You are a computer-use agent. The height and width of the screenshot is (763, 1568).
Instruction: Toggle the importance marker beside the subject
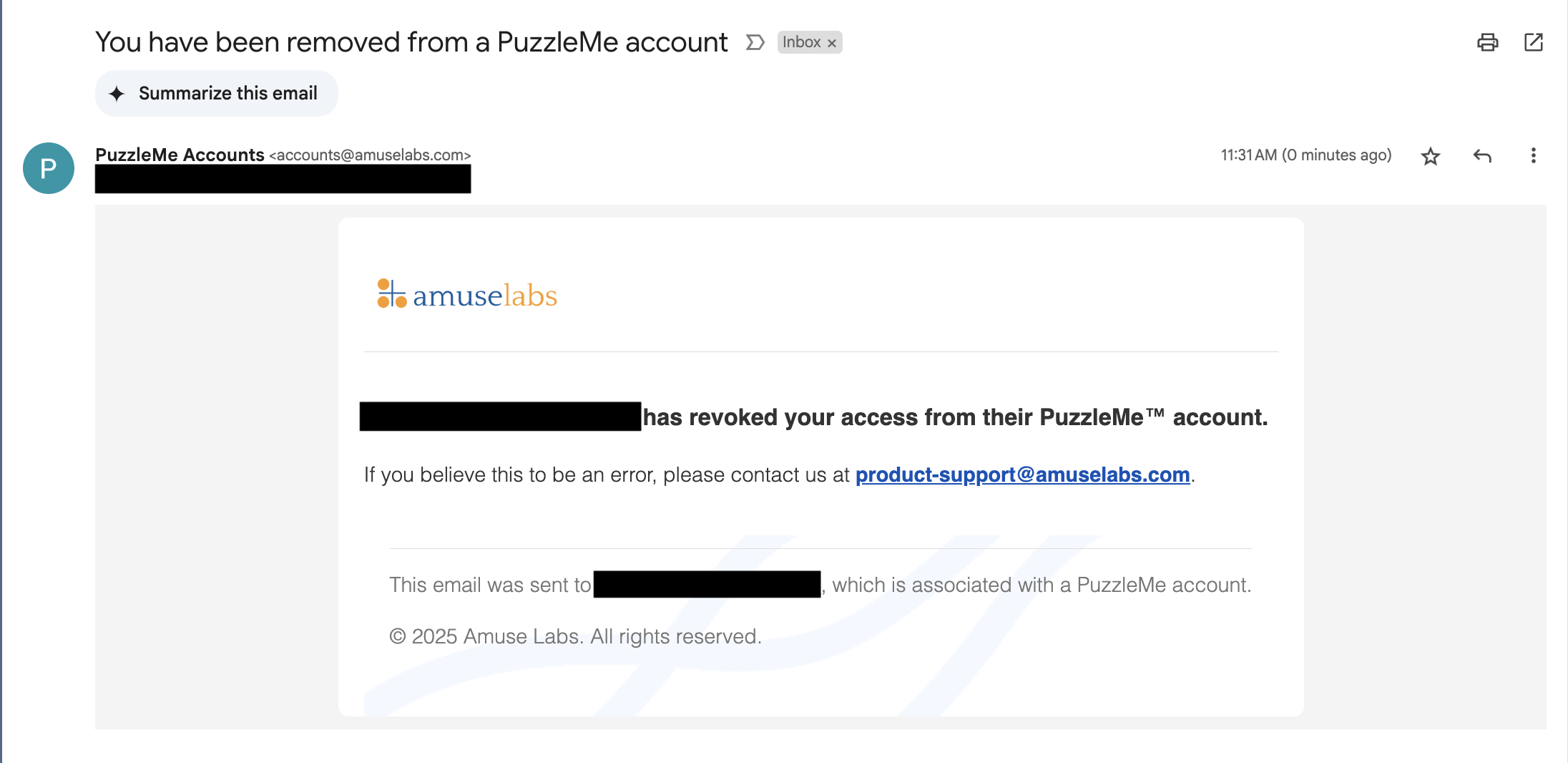pyautogui.click(x=755, y=42)
